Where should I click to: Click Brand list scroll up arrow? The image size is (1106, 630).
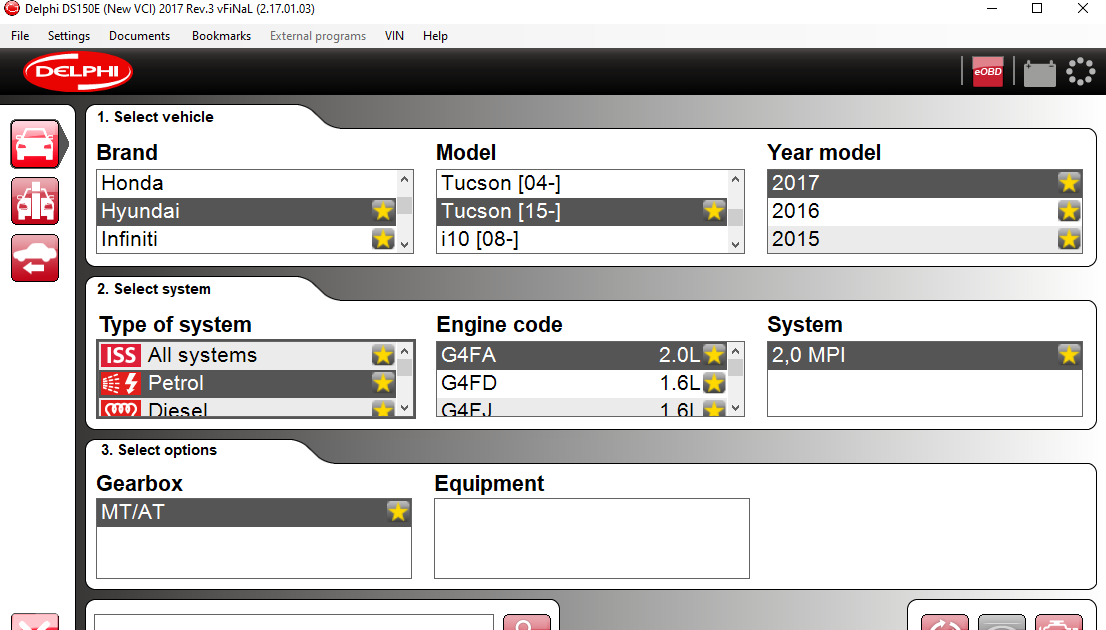[404, 179]
